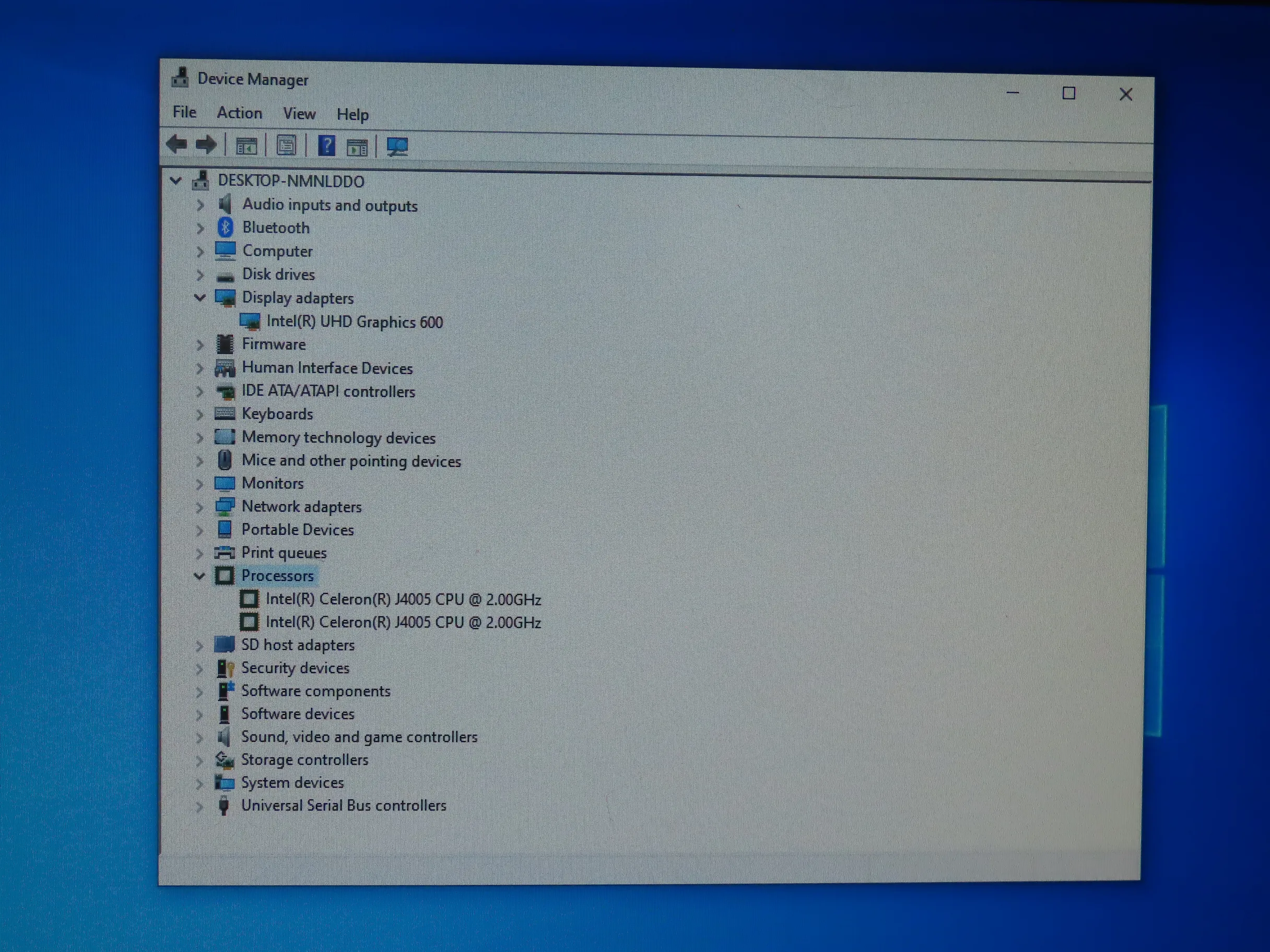Expand the Monitors category
This screenshot has height=952, width=1270.
coord(199,484)
